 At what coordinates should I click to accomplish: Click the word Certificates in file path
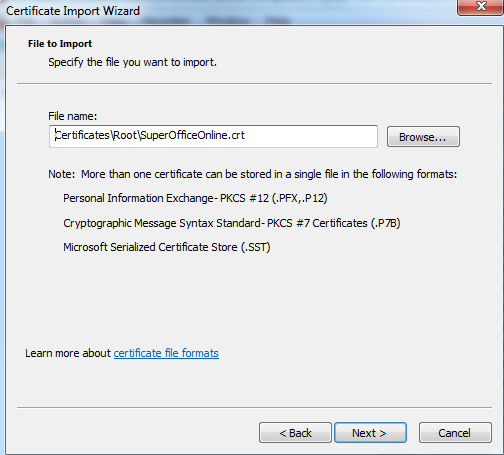tap(82, 135)
